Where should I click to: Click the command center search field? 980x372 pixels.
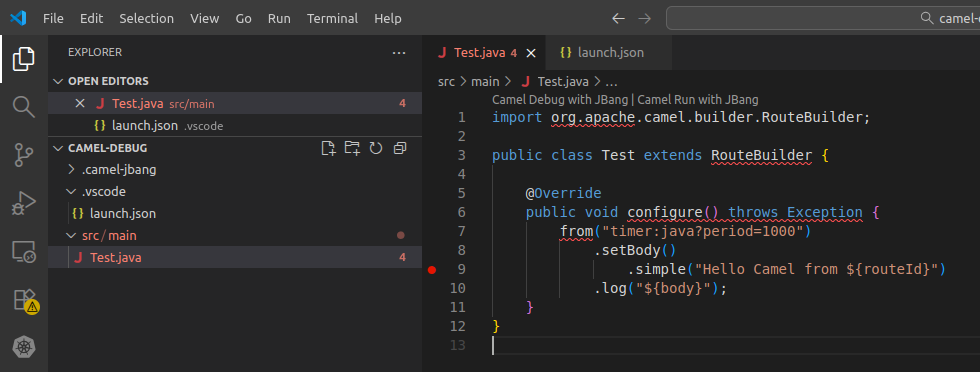823,18
